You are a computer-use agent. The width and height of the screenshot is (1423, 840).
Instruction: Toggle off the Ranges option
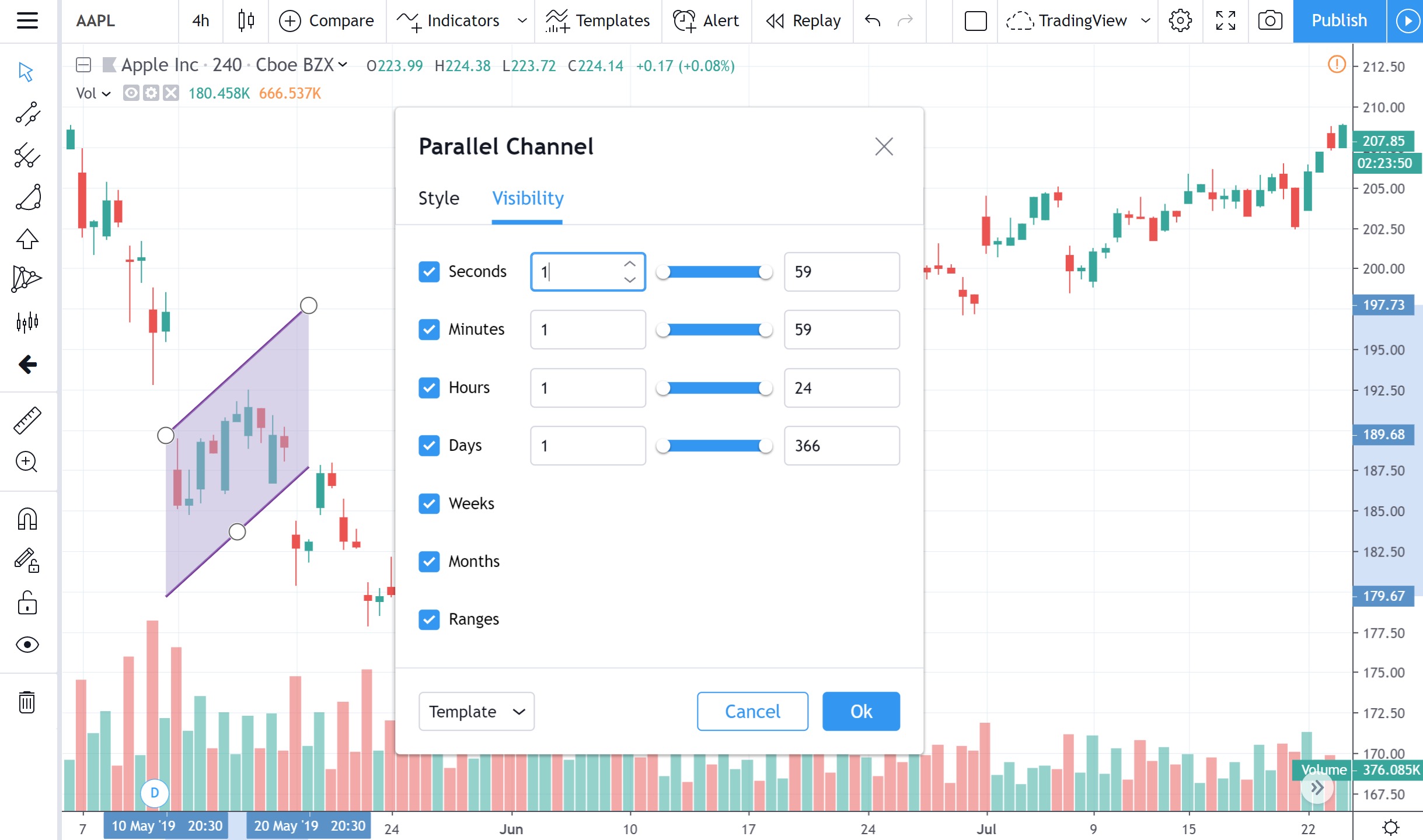(x=429, y=619)
